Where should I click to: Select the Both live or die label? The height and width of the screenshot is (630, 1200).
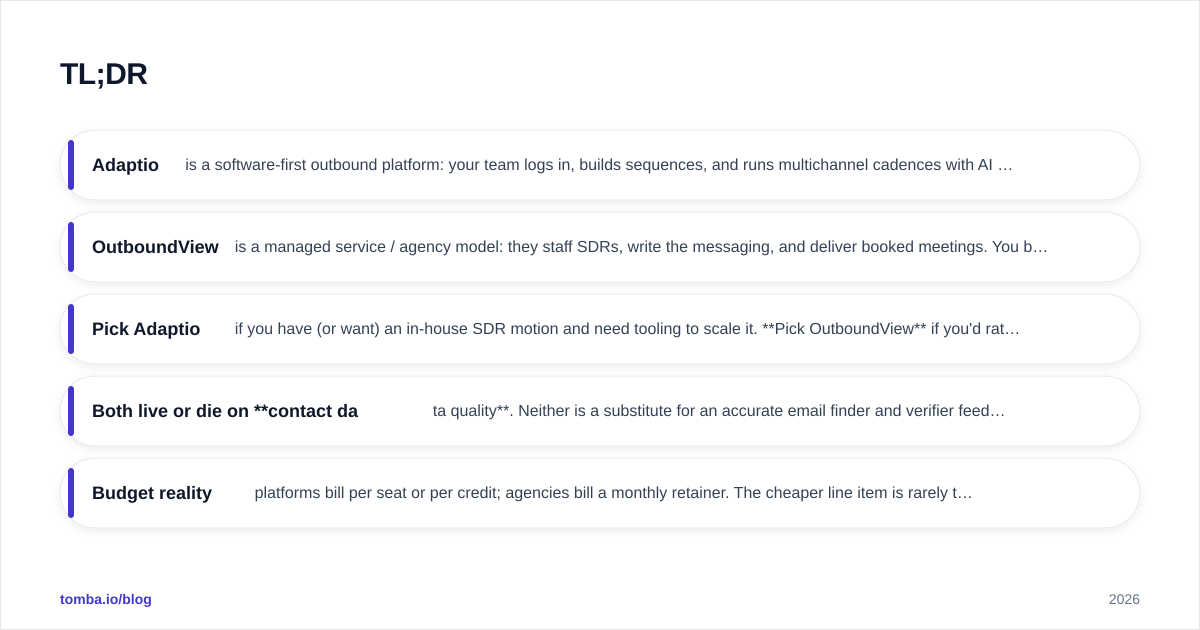[x=225, y=411]
